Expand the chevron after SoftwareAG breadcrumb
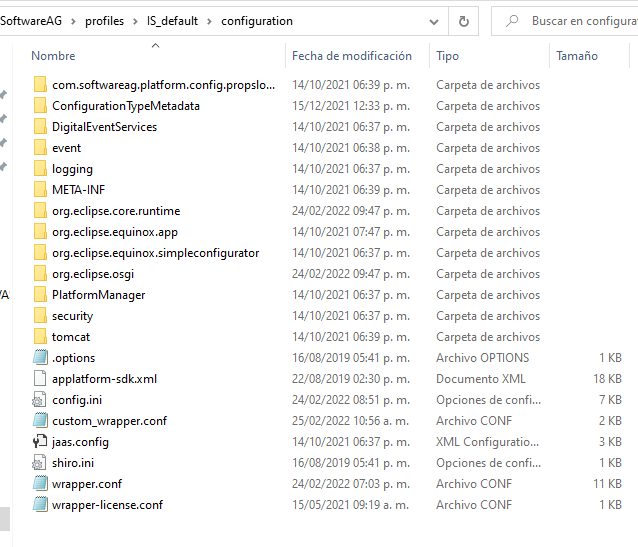Viewport: 638px width, 547px height. click(73, 21)
